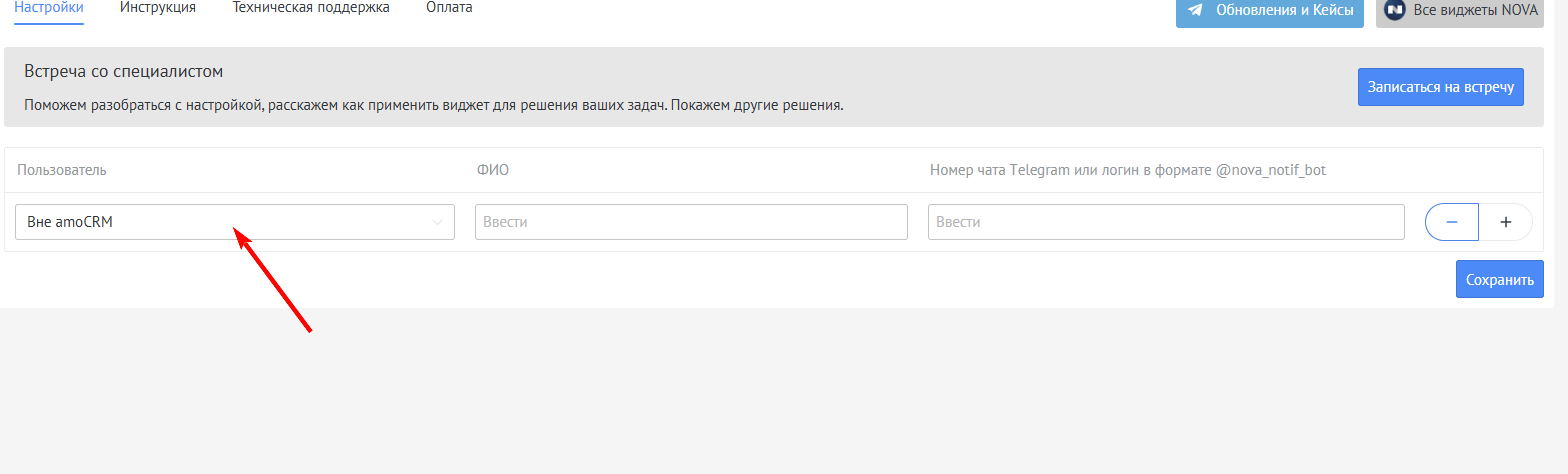
Task: Switch to the Инструкция tab
Action: 157,8
